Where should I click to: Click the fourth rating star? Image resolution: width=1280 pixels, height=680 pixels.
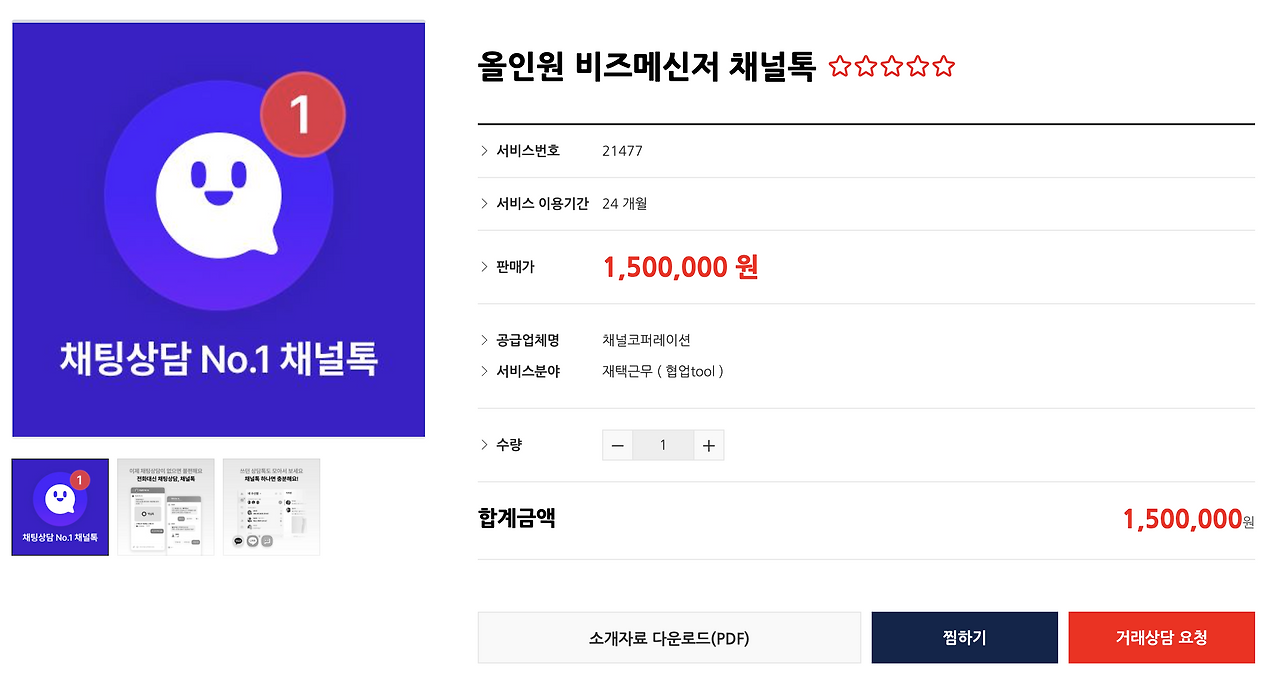(918, 67)
